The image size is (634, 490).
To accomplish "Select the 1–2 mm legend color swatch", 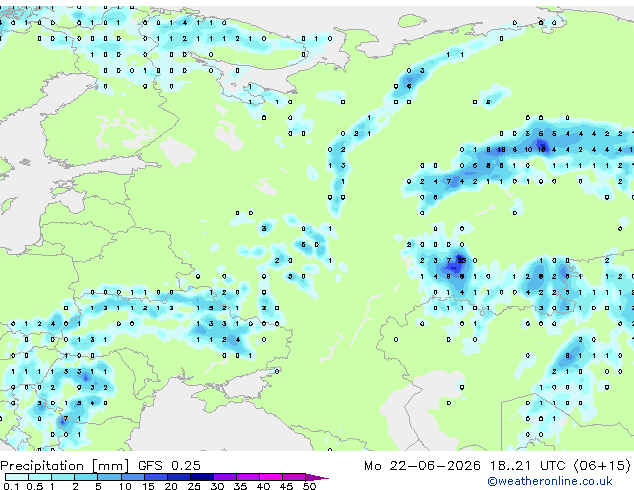I will [x=63, y=477].
